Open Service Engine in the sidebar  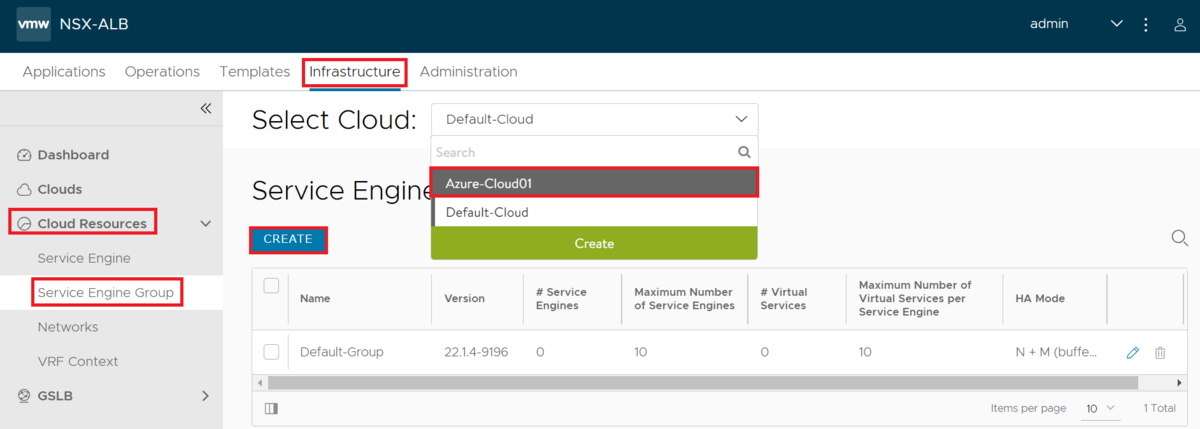tap(84, 258)
